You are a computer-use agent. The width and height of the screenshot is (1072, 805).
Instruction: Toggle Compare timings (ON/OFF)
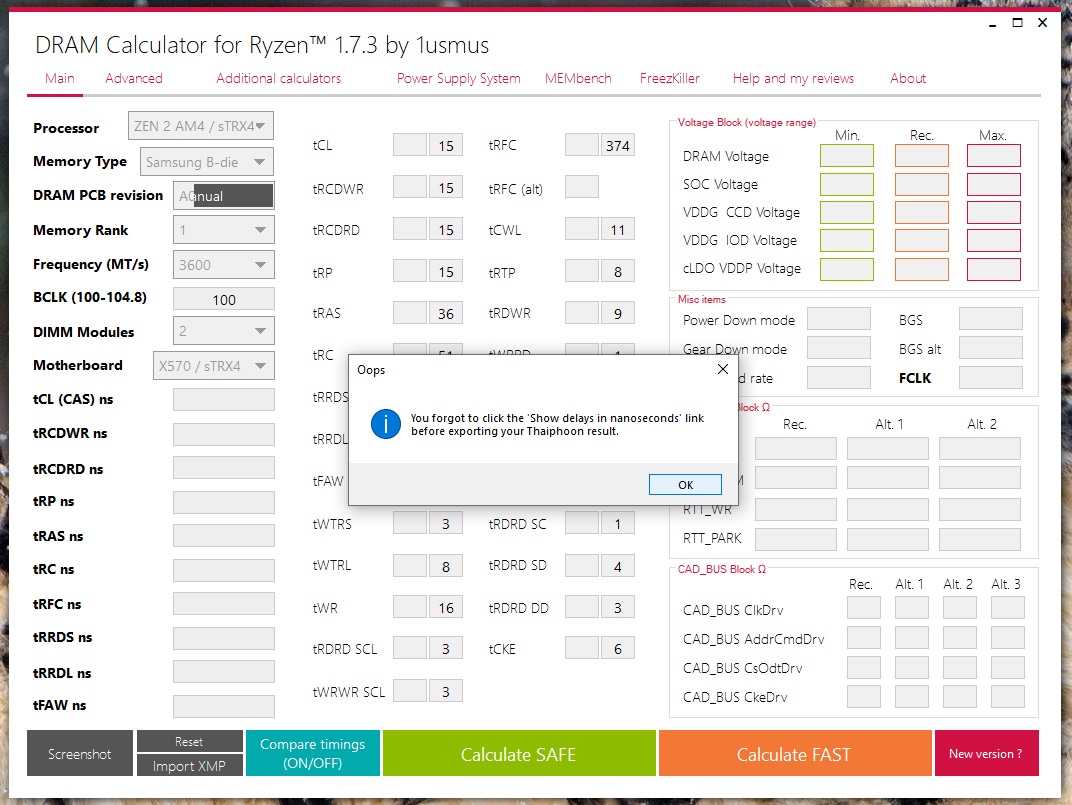coord(312,754)
